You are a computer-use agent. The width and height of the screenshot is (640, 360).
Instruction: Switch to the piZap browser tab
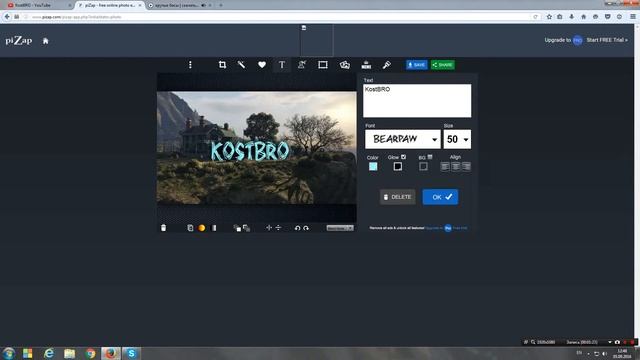tap(109, 5)
